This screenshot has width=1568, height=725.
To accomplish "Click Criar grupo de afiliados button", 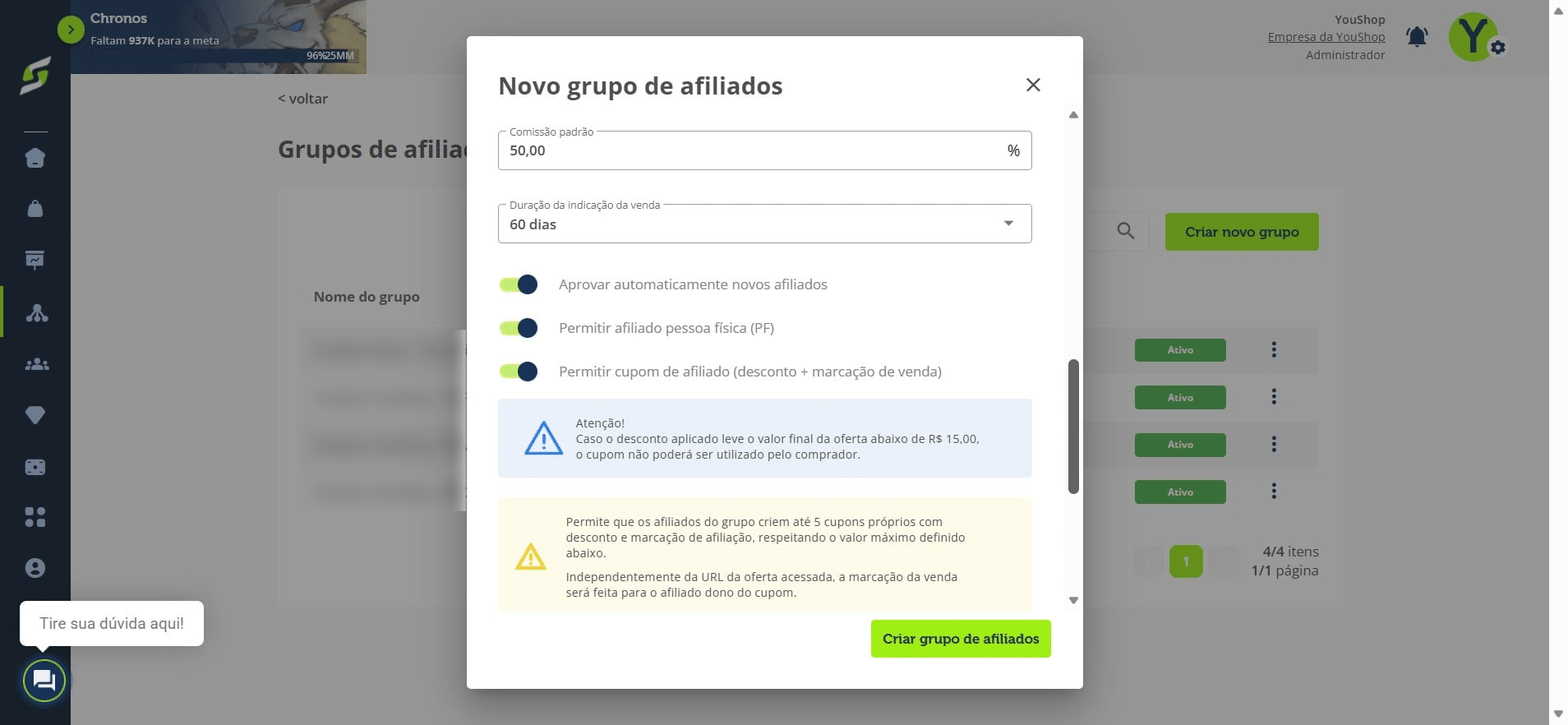I will click(961, 639).
